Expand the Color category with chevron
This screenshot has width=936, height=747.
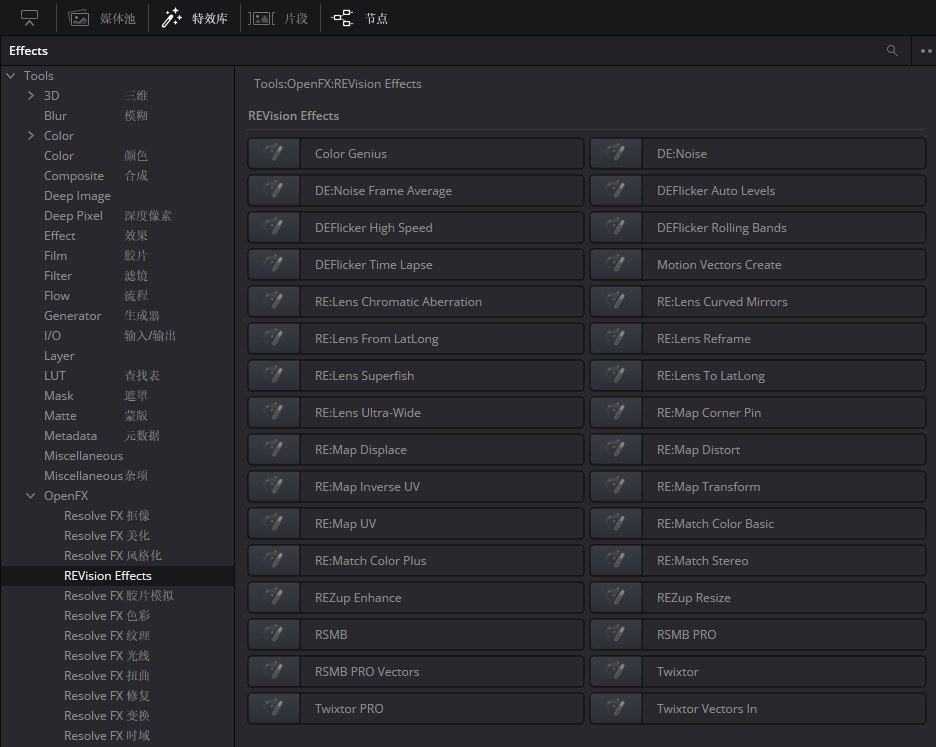tap(30, 136)
